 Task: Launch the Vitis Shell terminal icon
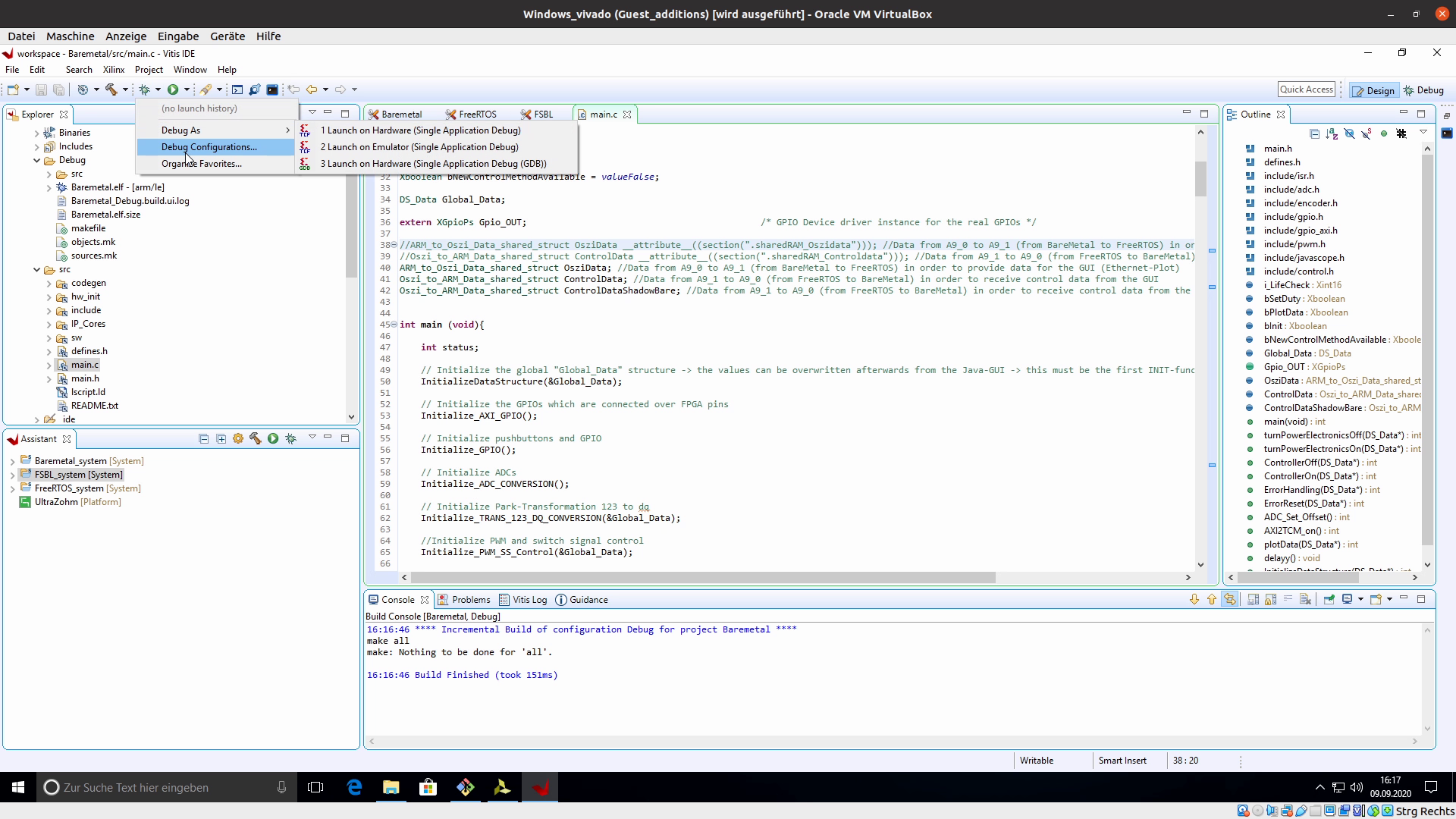272,90
